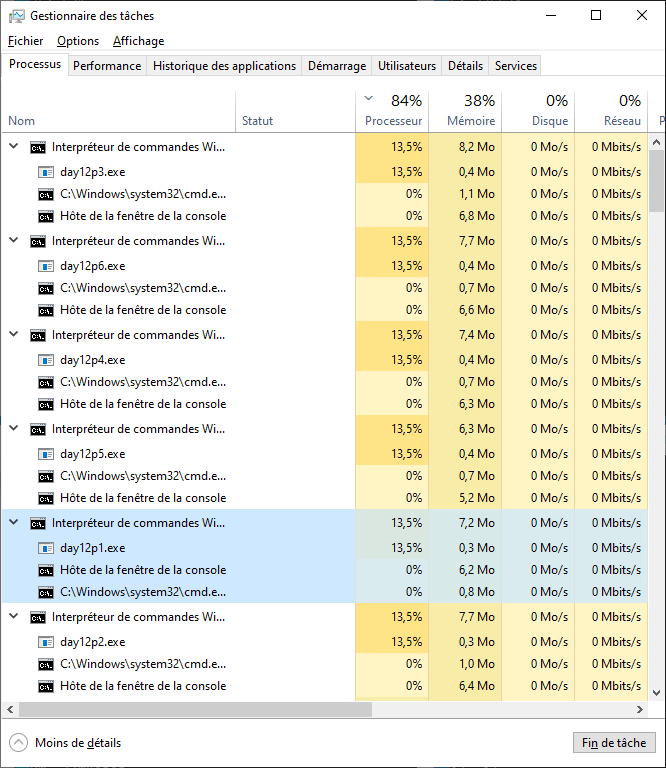
Task: Click console host icon under day12p5.exe
Action: 46,498
